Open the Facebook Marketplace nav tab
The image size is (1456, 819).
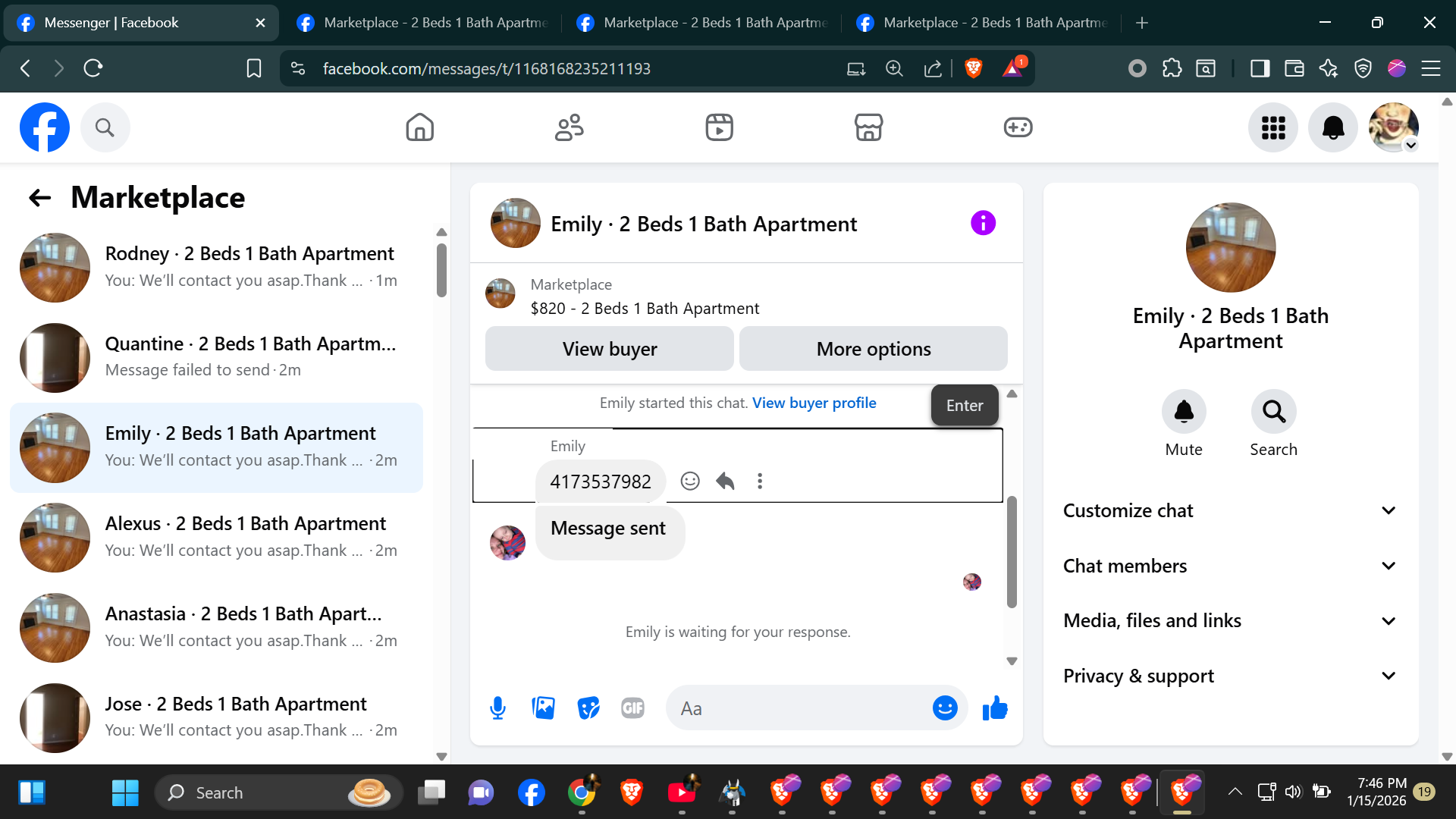[868, 127]
